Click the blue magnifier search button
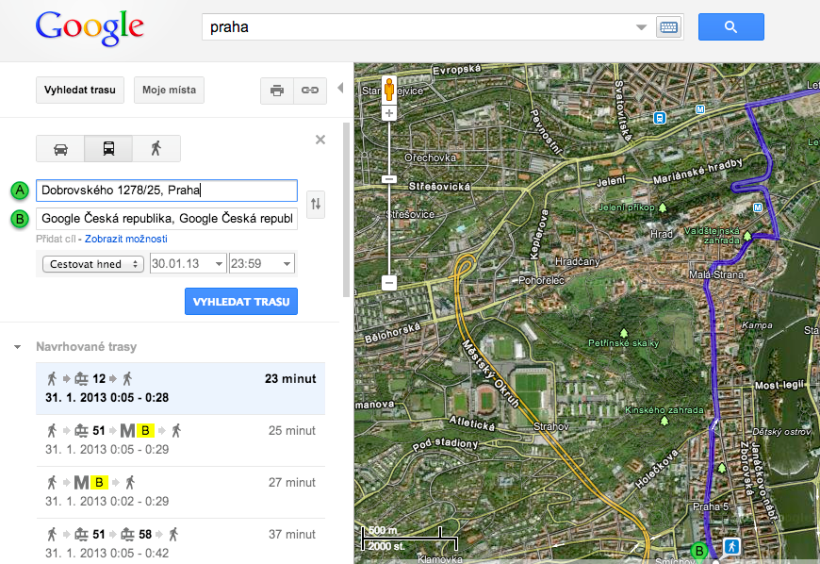The width and height of the screenshot is (820, 564). point(731,27)
